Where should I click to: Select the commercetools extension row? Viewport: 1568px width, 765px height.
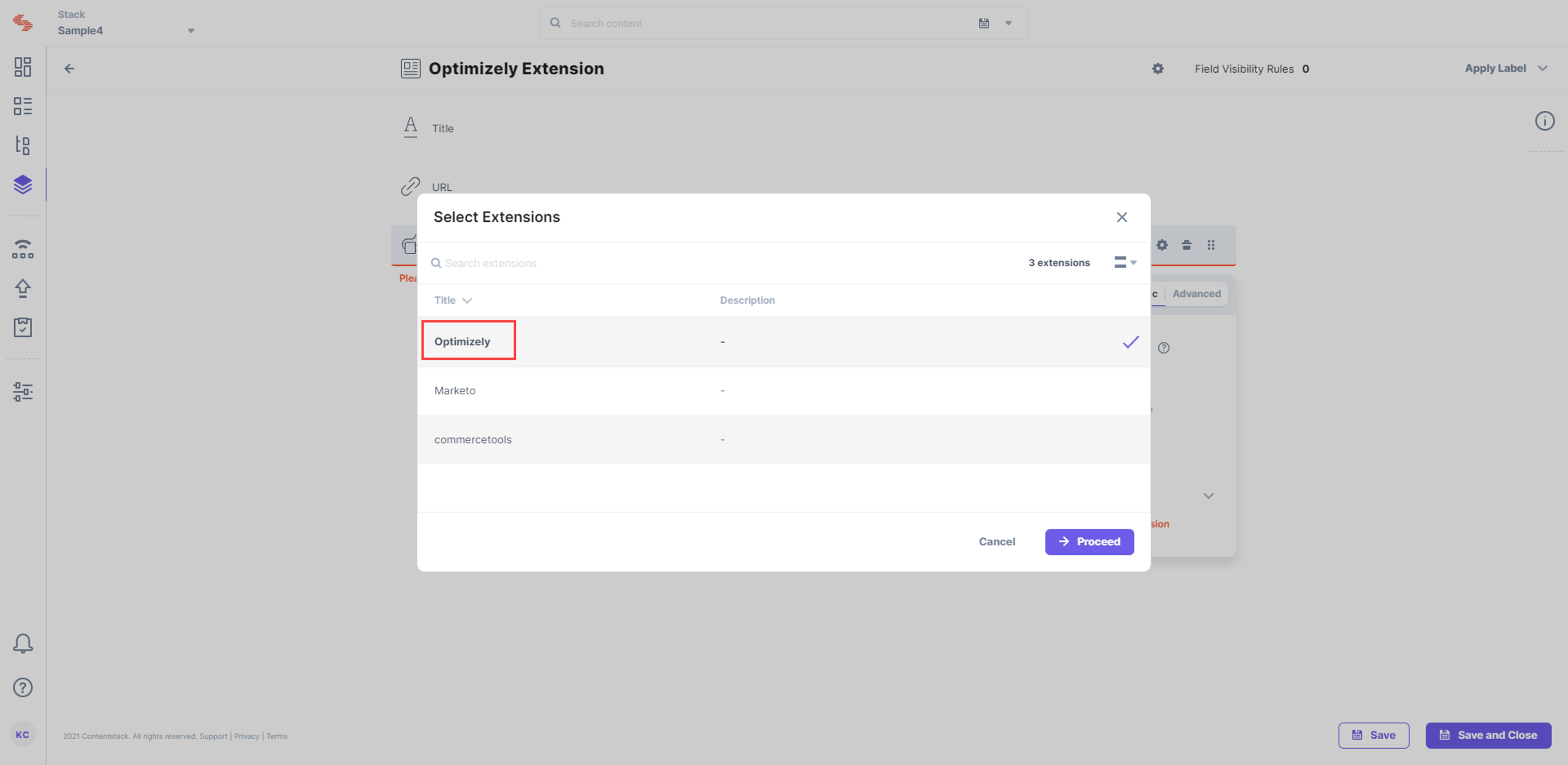pos(784,439)
